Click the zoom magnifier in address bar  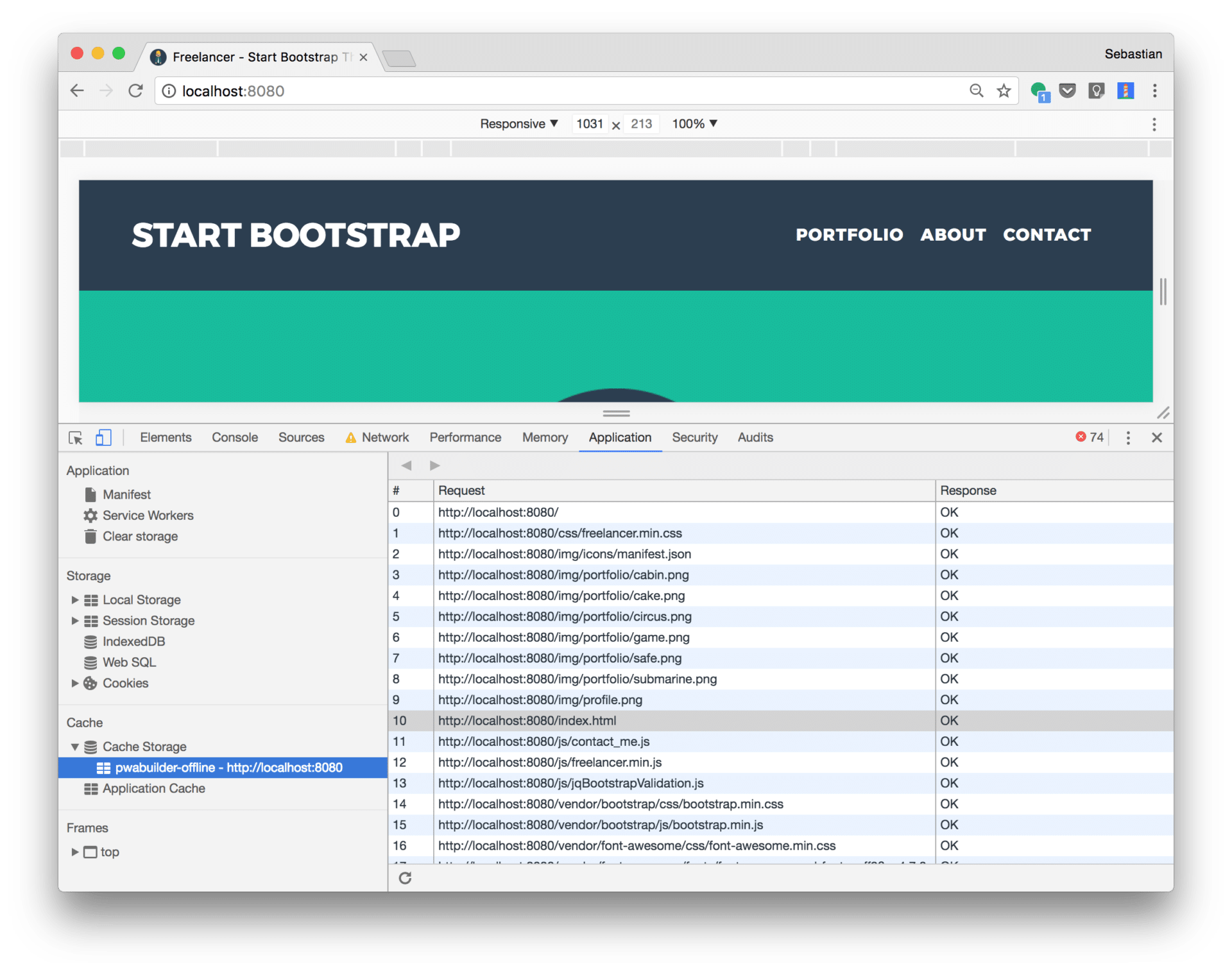[x=976, y=91]
